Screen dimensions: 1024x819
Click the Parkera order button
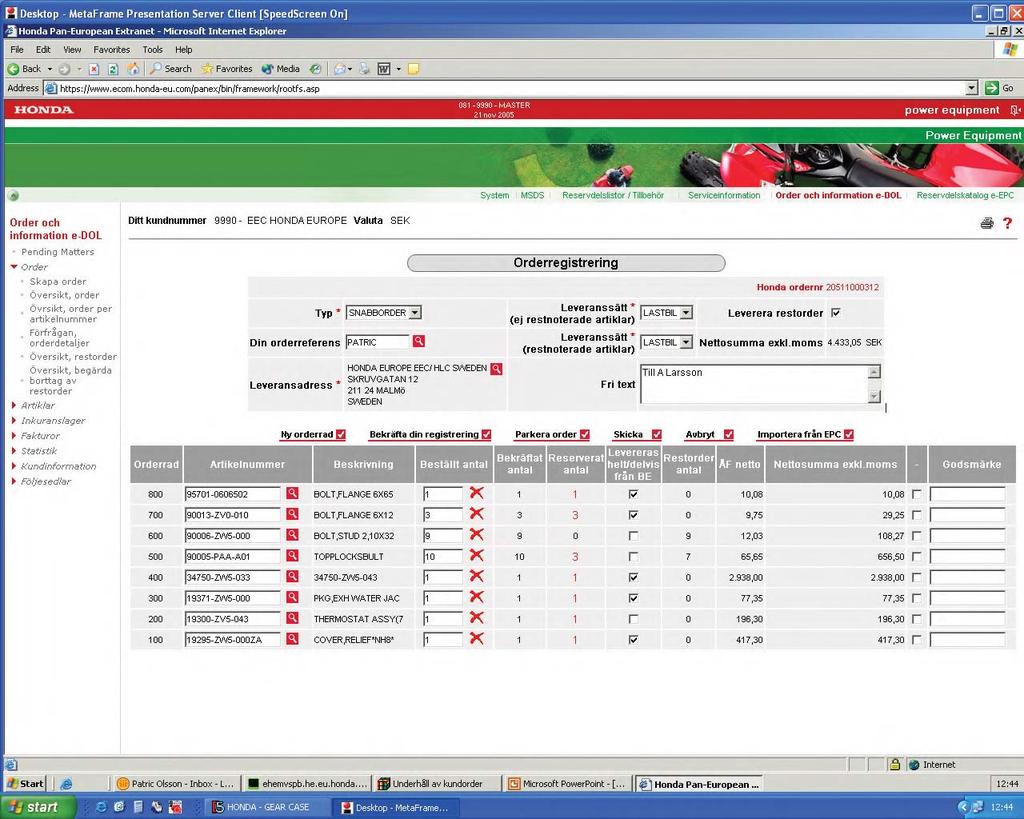coord(552,434)
